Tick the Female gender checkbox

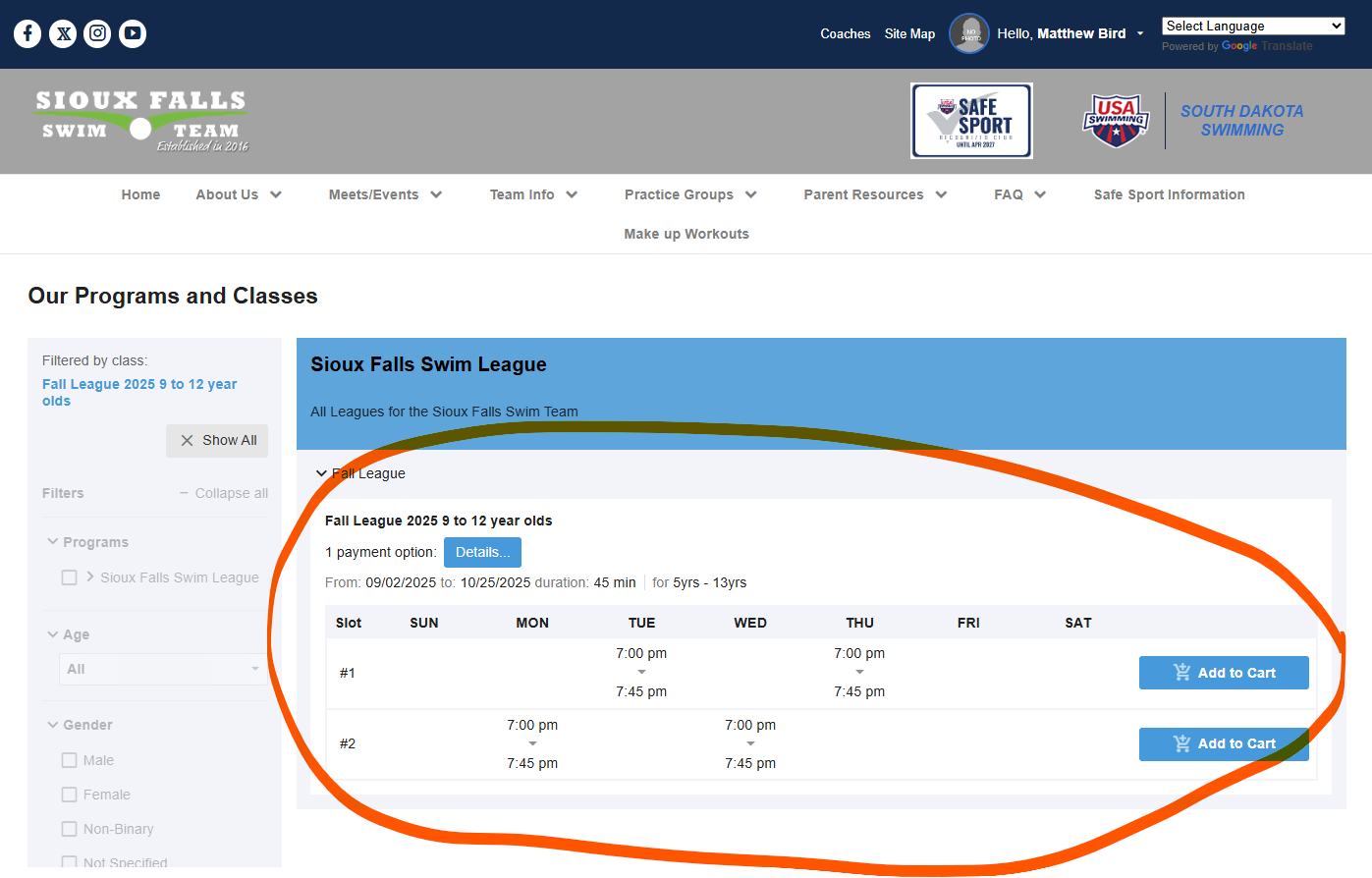70,795
